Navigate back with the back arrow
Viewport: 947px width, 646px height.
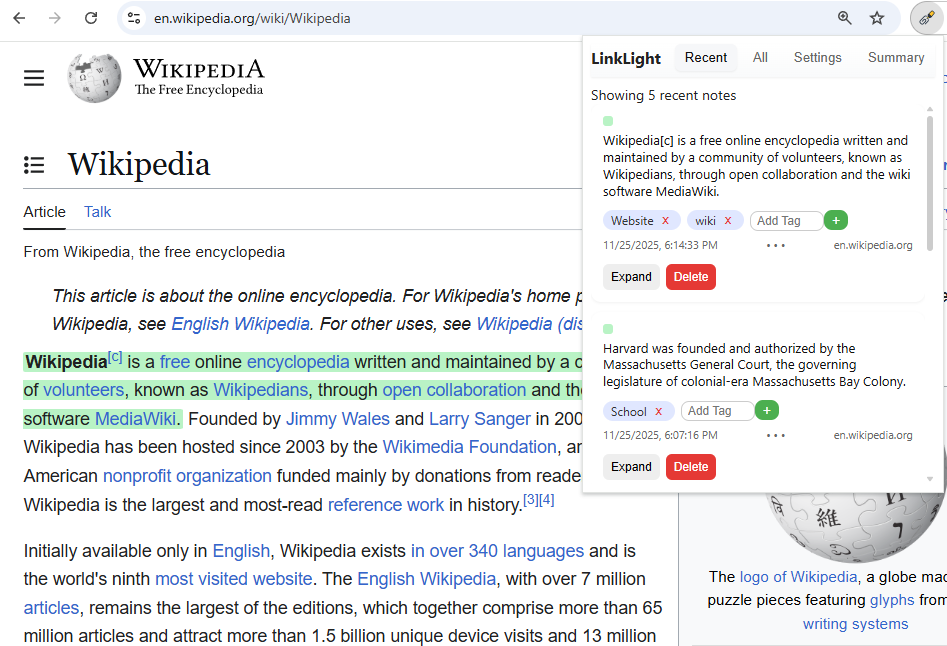18,18
